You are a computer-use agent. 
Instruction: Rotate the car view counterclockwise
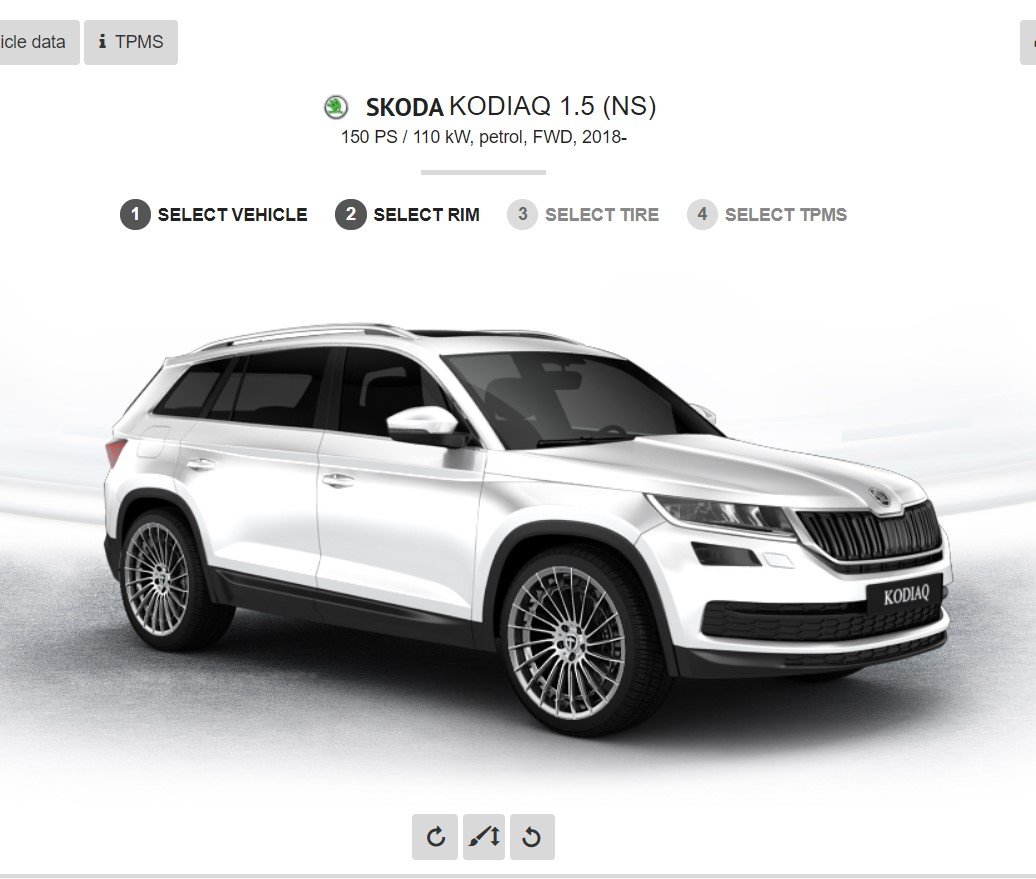coord(533,837)
